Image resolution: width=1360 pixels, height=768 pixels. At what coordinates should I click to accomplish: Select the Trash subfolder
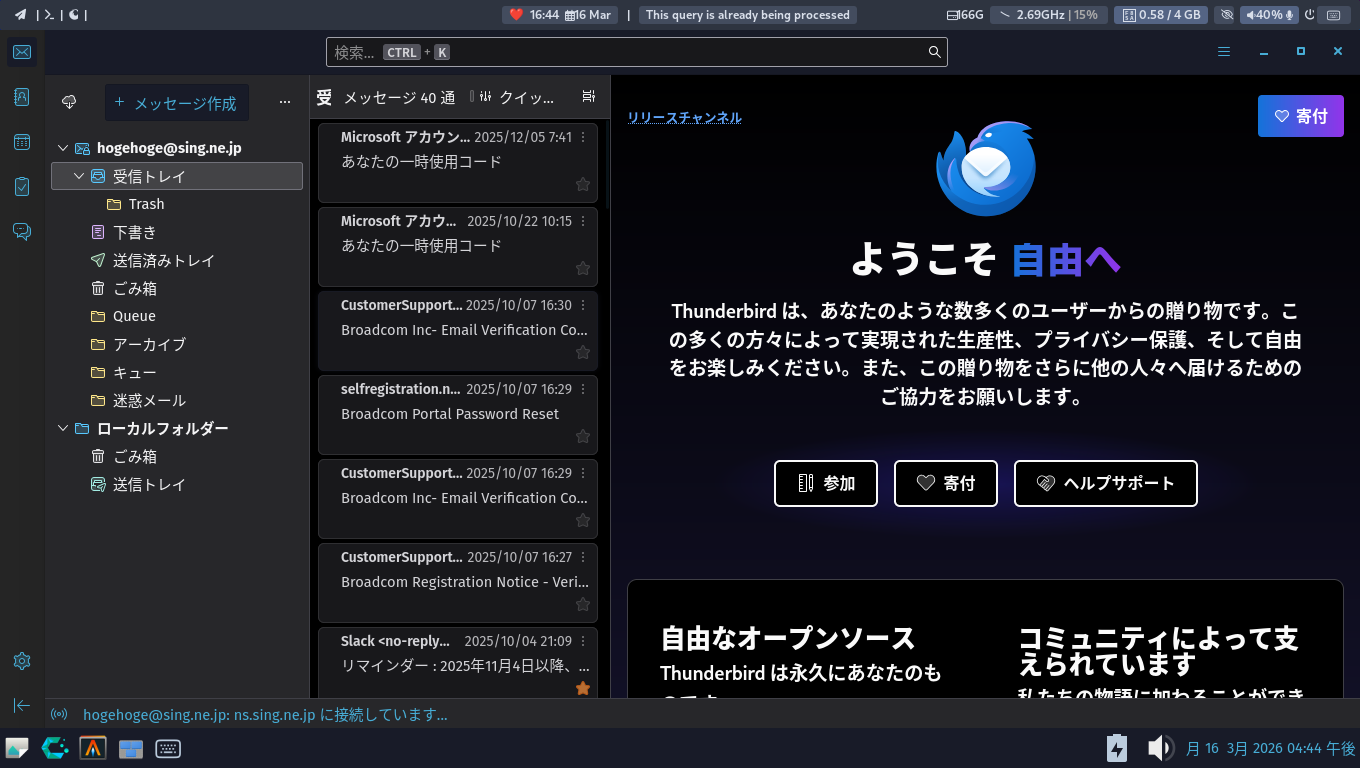177,204
